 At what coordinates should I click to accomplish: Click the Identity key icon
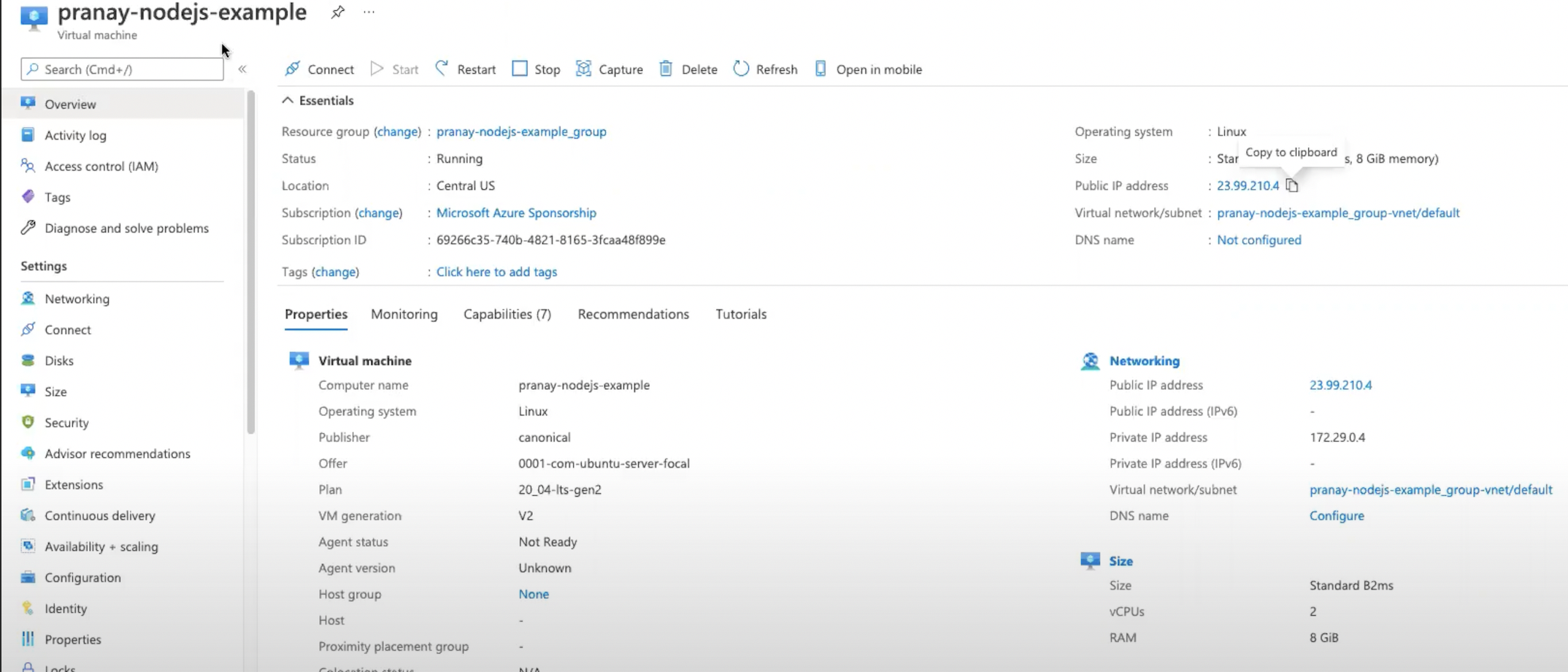28,608
